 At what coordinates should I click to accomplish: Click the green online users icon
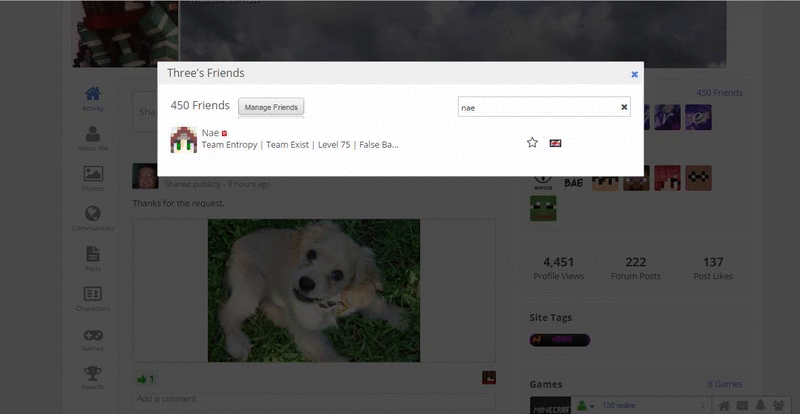[x=582, y=406]
